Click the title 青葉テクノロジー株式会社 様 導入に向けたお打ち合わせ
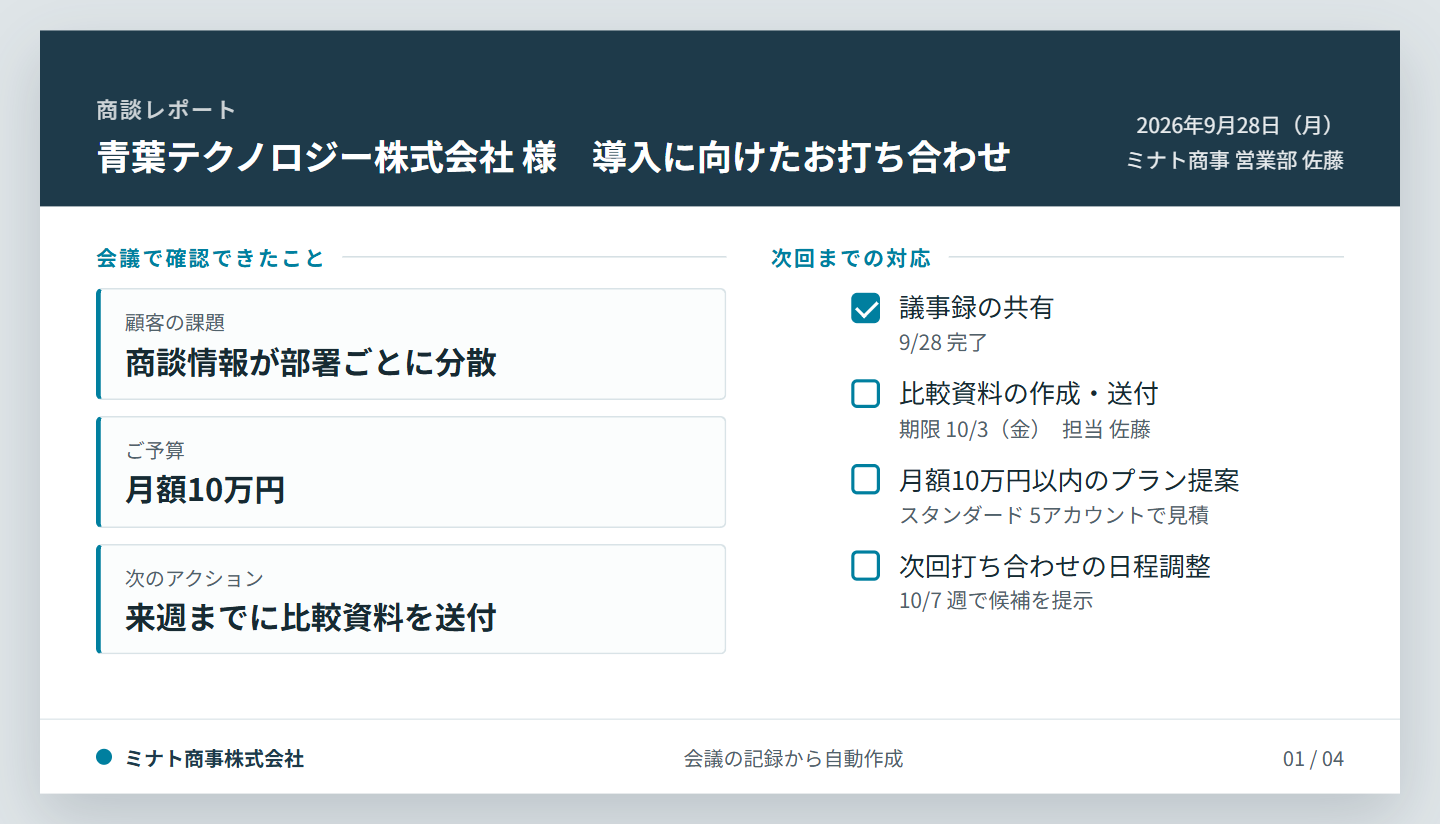 [x=553, y=158]
